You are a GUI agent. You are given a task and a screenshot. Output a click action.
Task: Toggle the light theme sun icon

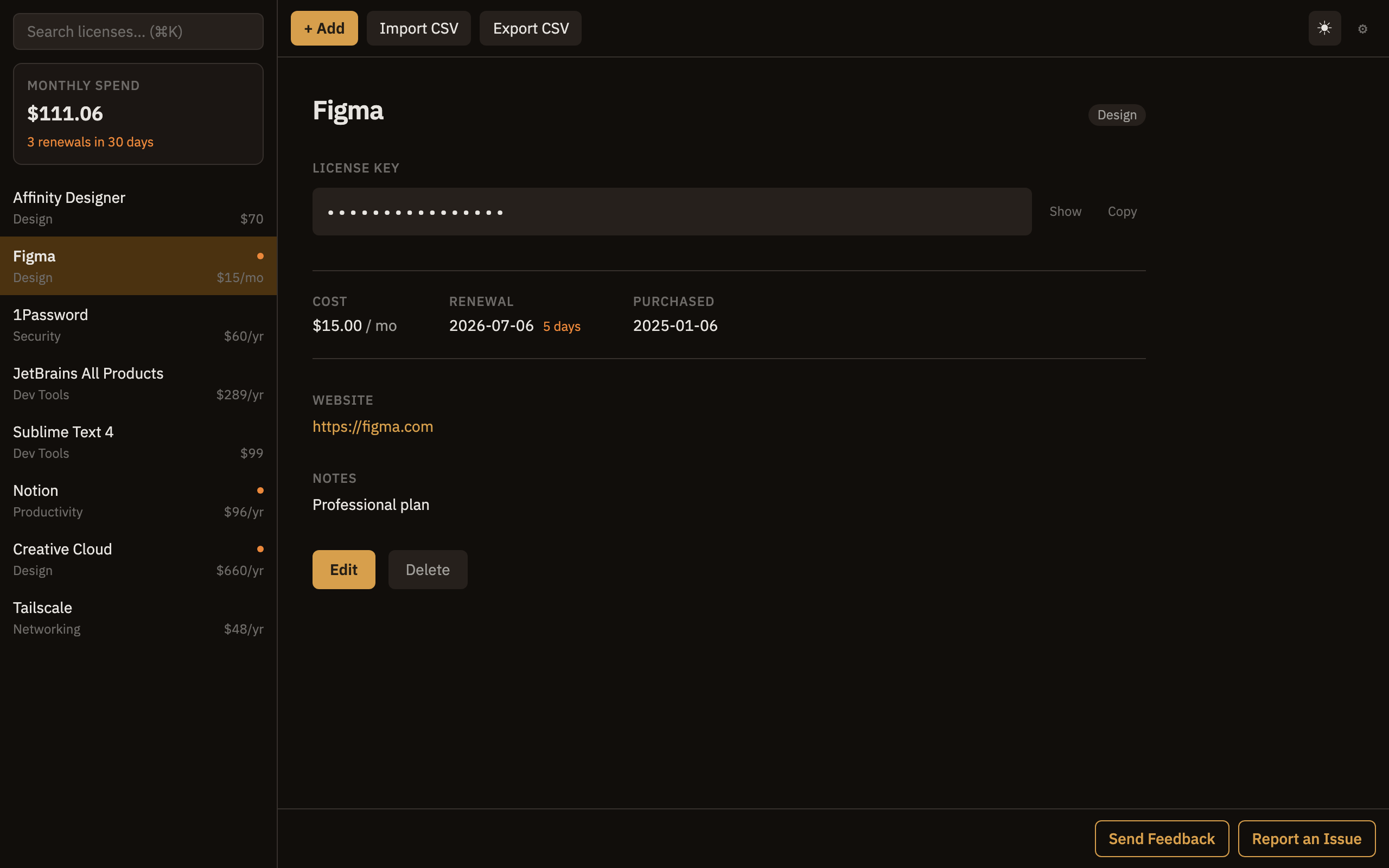(1324, 28)
